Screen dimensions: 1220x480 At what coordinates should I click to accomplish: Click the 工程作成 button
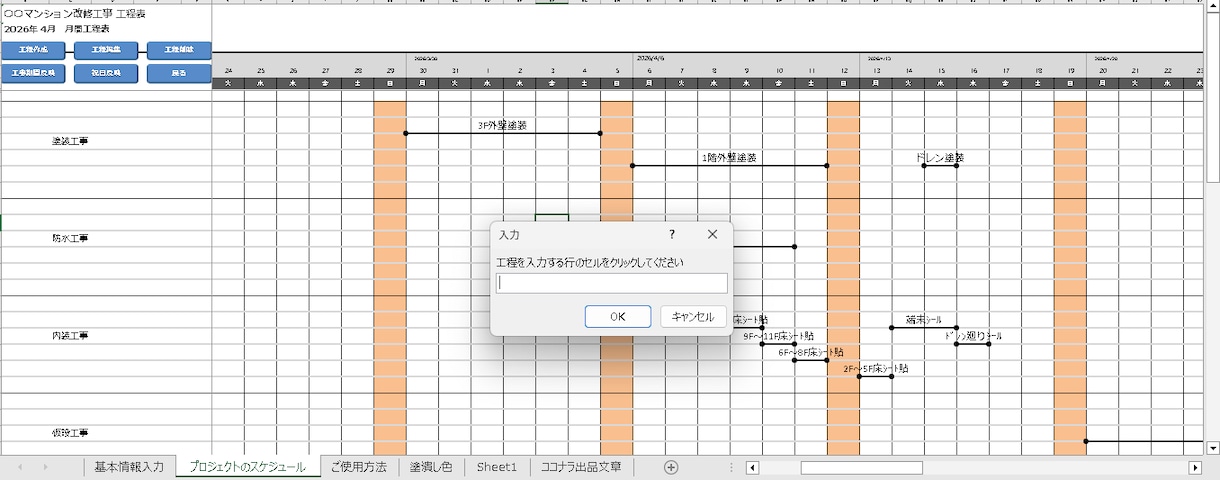33,50
